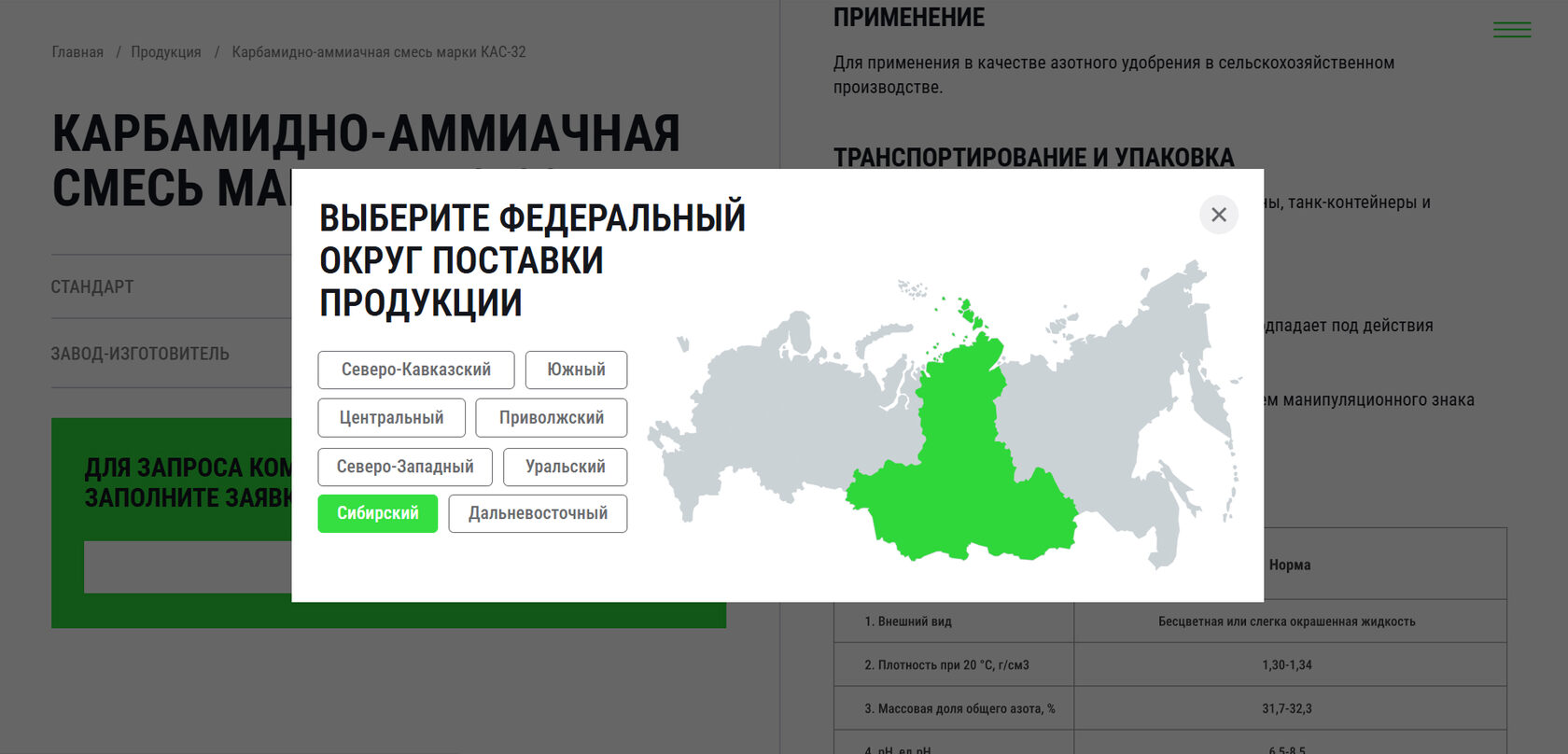The width and height of the screenshot is (1568, 754).
Task: Click the highlighted Сибирский district button
Action: coord(378,513)
